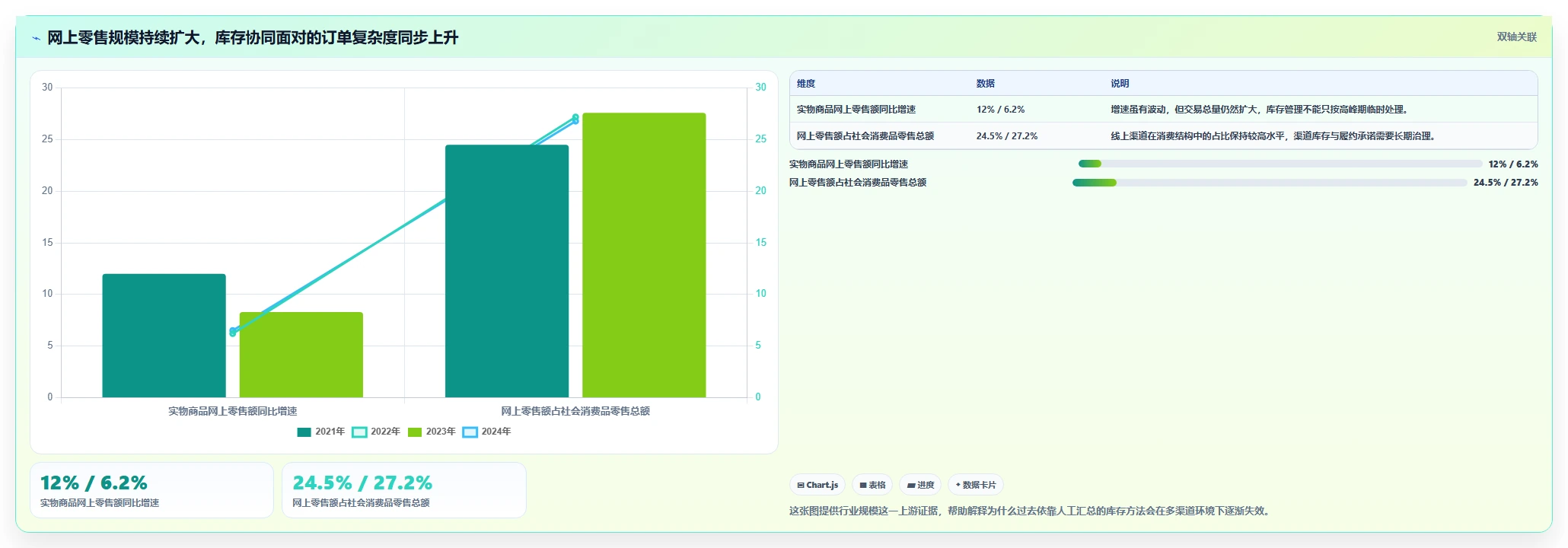This screenshot has height=548, width=1568.
Task: Open the 24.5% / 27.2% stat card
Action: click(x=404, y=490)
